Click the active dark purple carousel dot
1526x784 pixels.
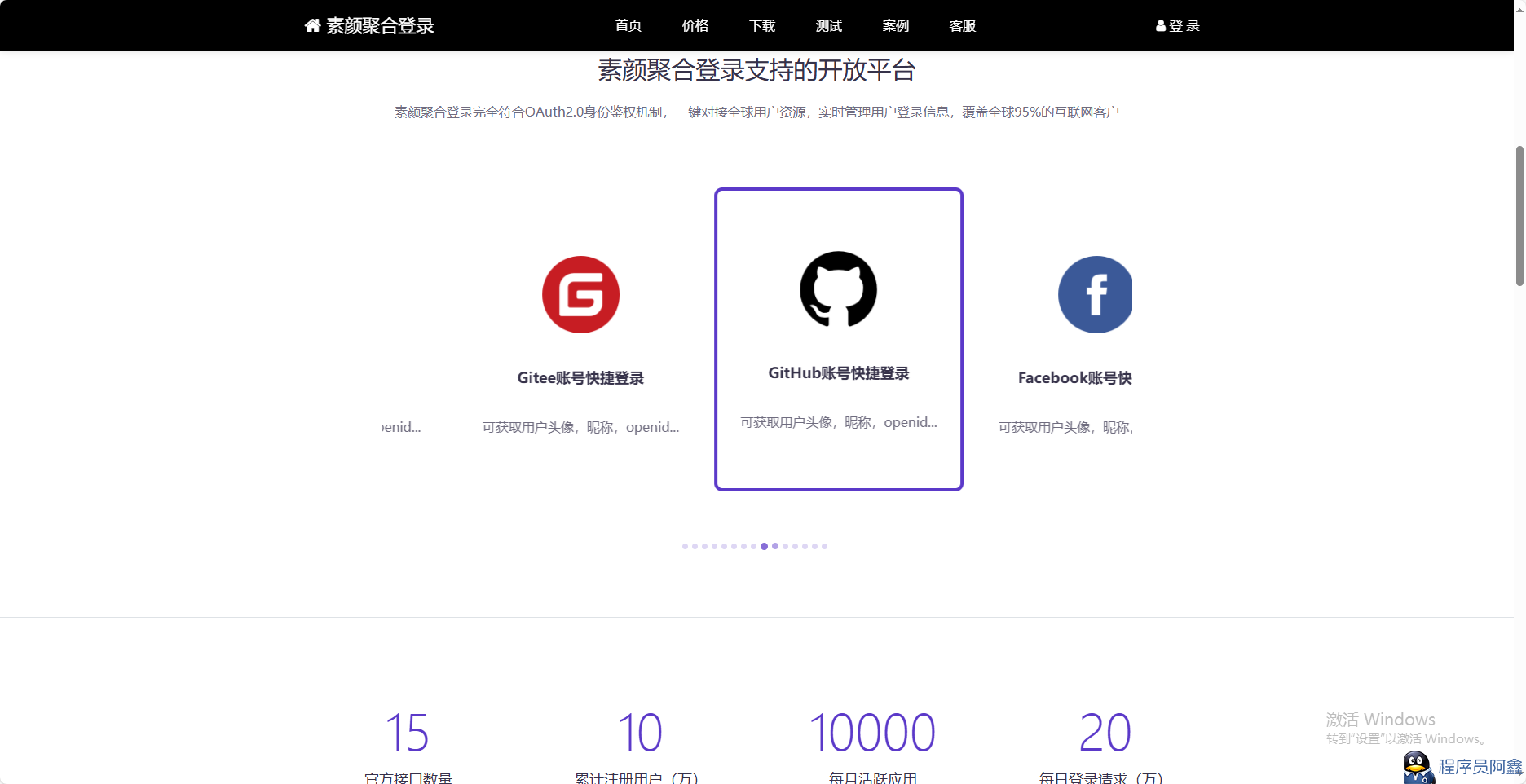coord(764,546)
